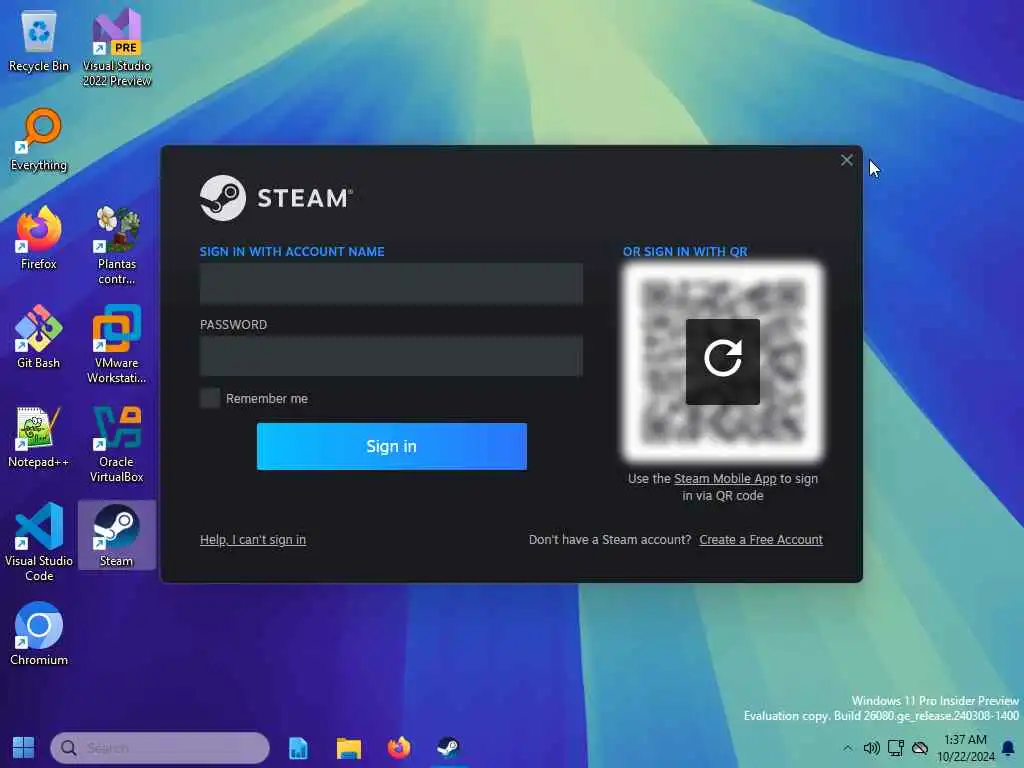Click the taskbar Search box
The height and width of the screenshot is (768, 1024).
coord(160,747)
